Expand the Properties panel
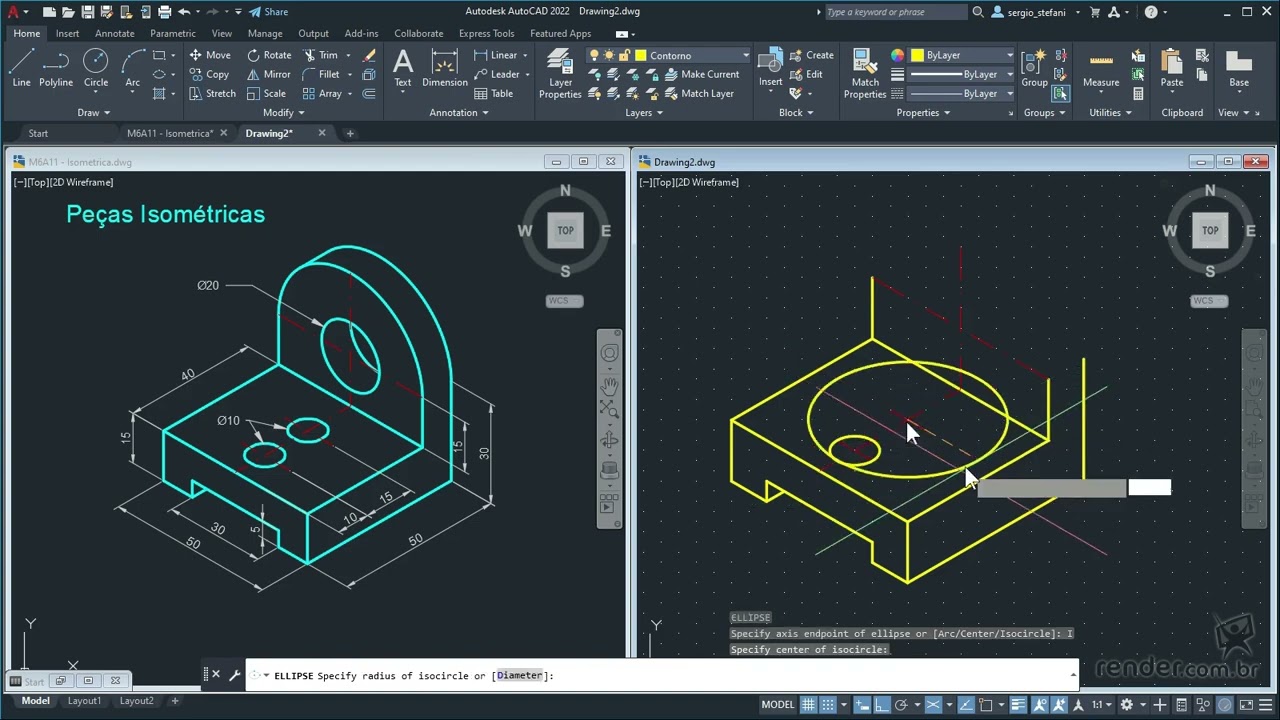This screenshot has height=720, width=1280. [x=923, y=112]
